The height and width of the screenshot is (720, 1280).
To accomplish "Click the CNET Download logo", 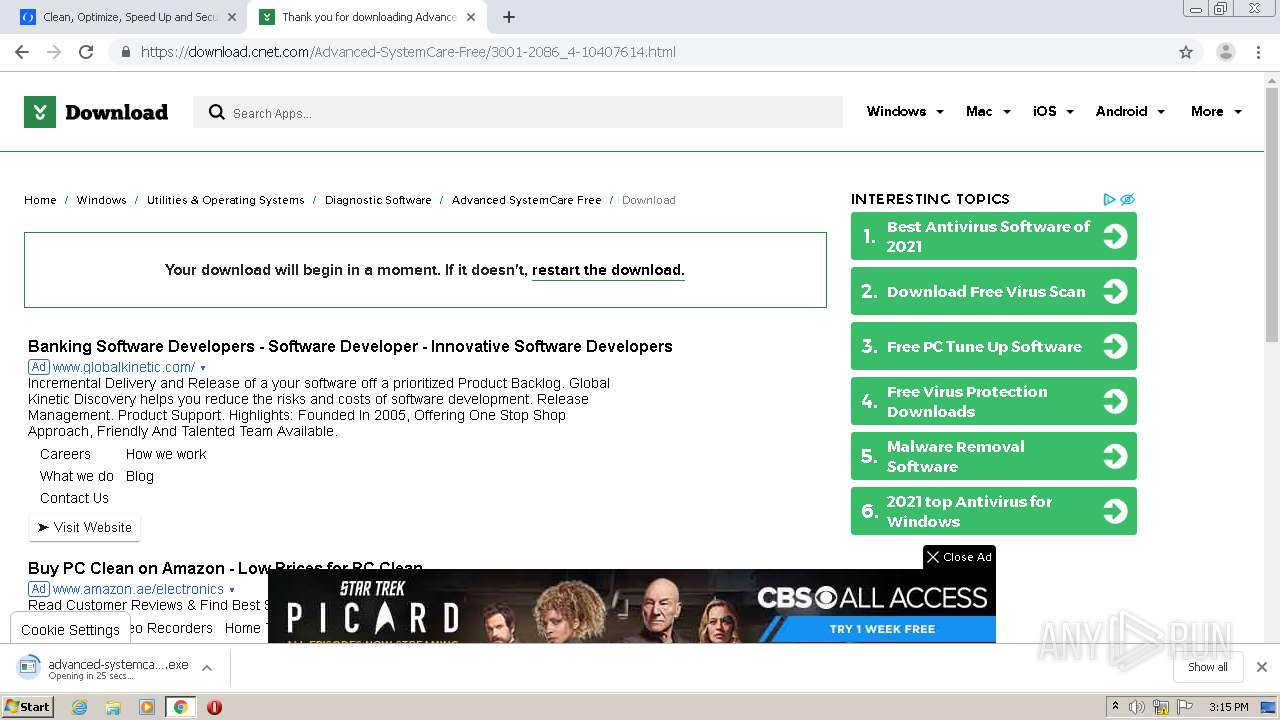I will click(96, 112).
